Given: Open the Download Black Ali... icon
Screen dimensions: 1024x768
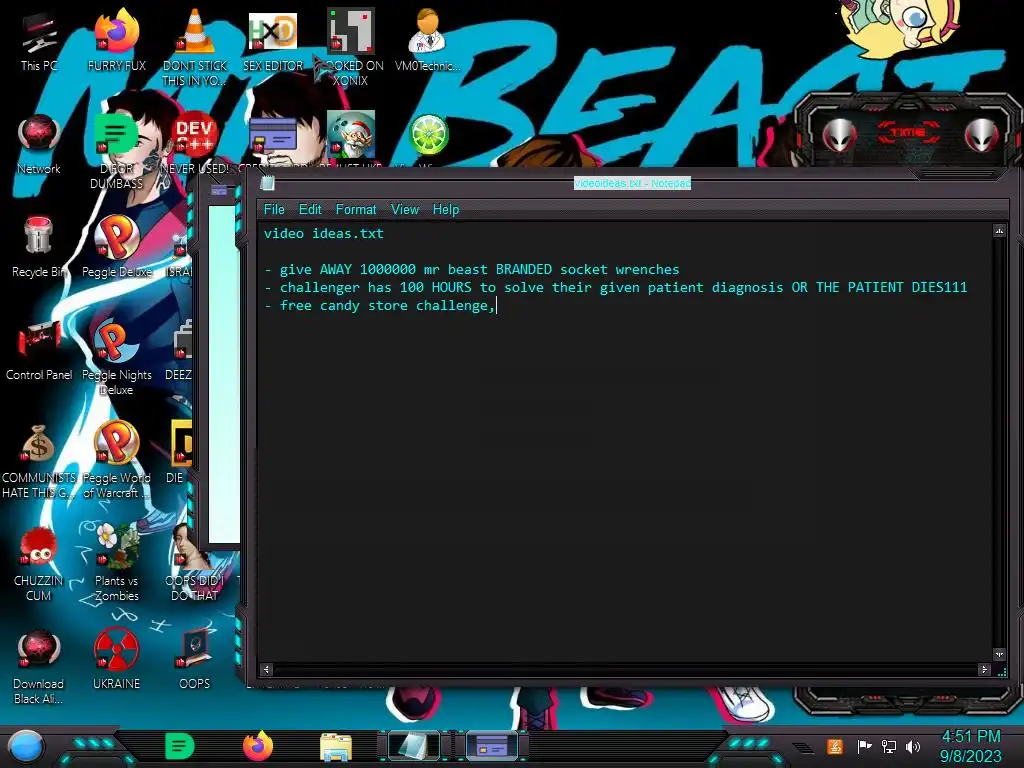Looking at the screenshot, I should (x=39, y=666).
